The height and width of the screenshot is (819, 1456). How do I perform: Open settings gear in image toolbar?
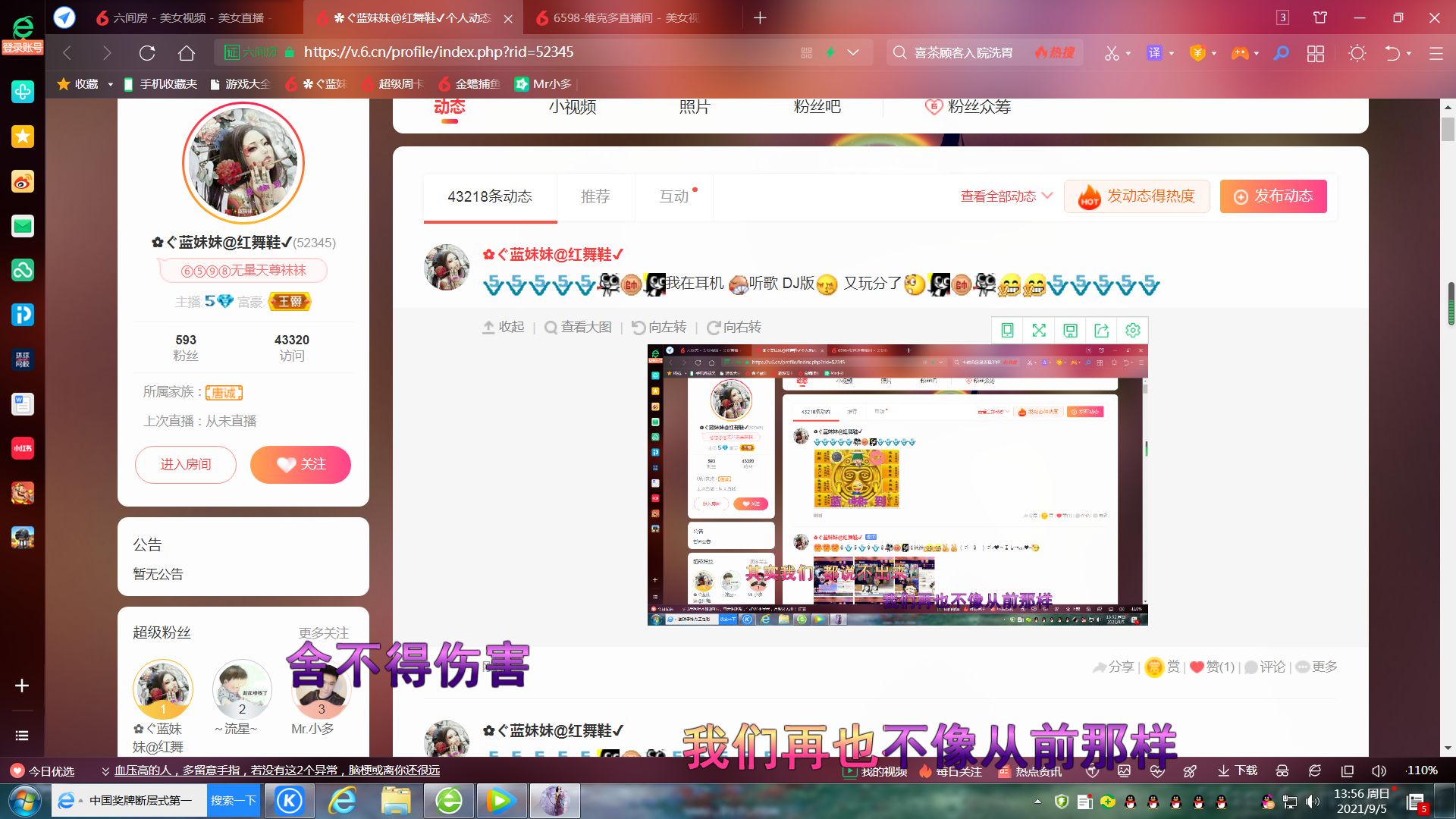click(x=1133, y=330)
